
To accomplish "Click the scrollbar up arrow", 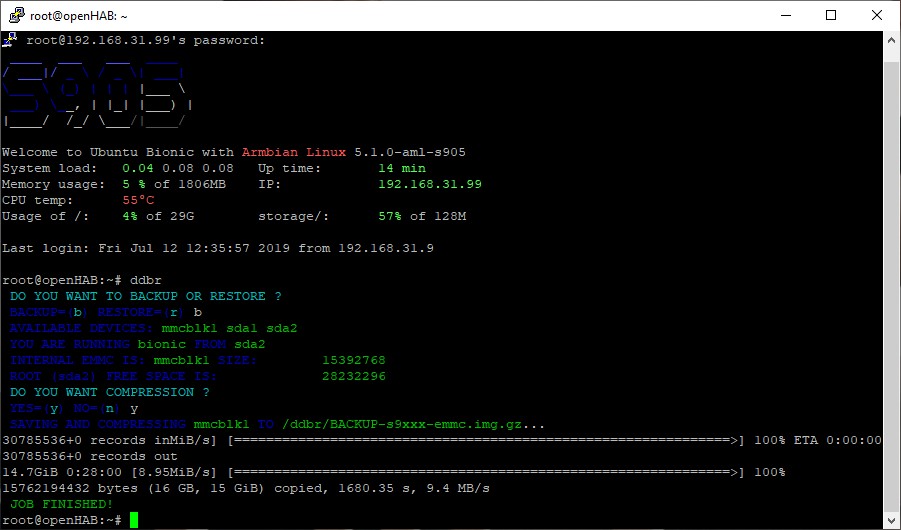I will 891,40.
